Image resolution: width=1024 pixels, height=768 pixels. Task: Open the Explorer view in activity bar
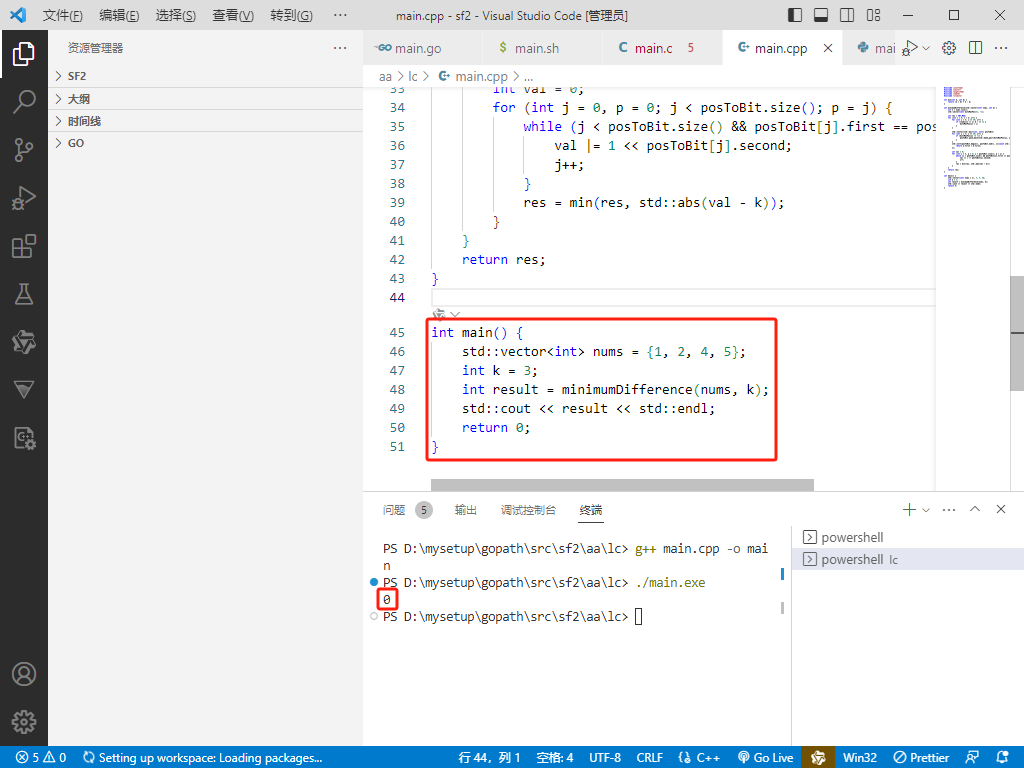(24, 54)
